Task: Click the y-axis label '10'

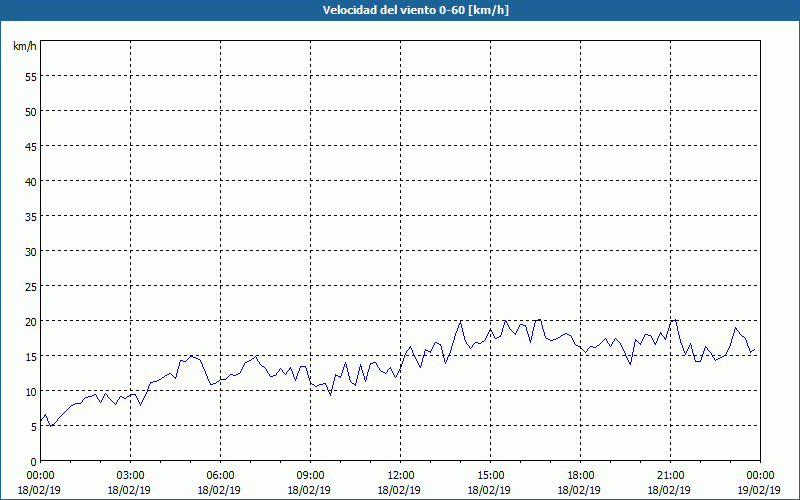Action: pos(31,391)
